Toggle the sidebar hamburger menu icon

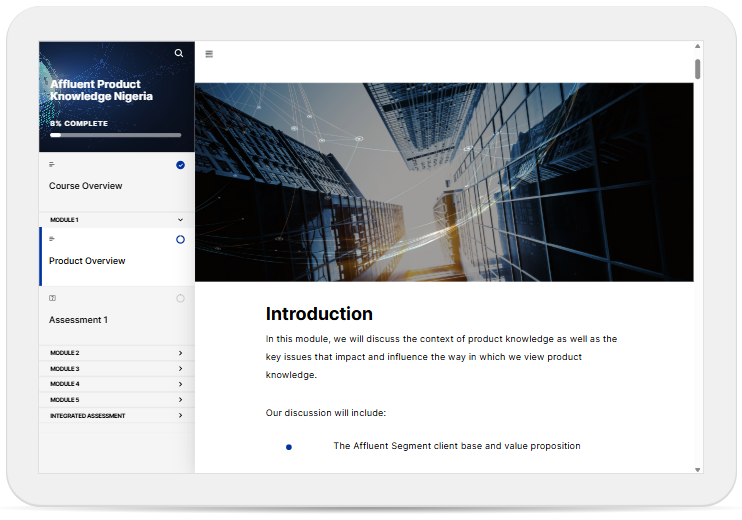[209, 54]
